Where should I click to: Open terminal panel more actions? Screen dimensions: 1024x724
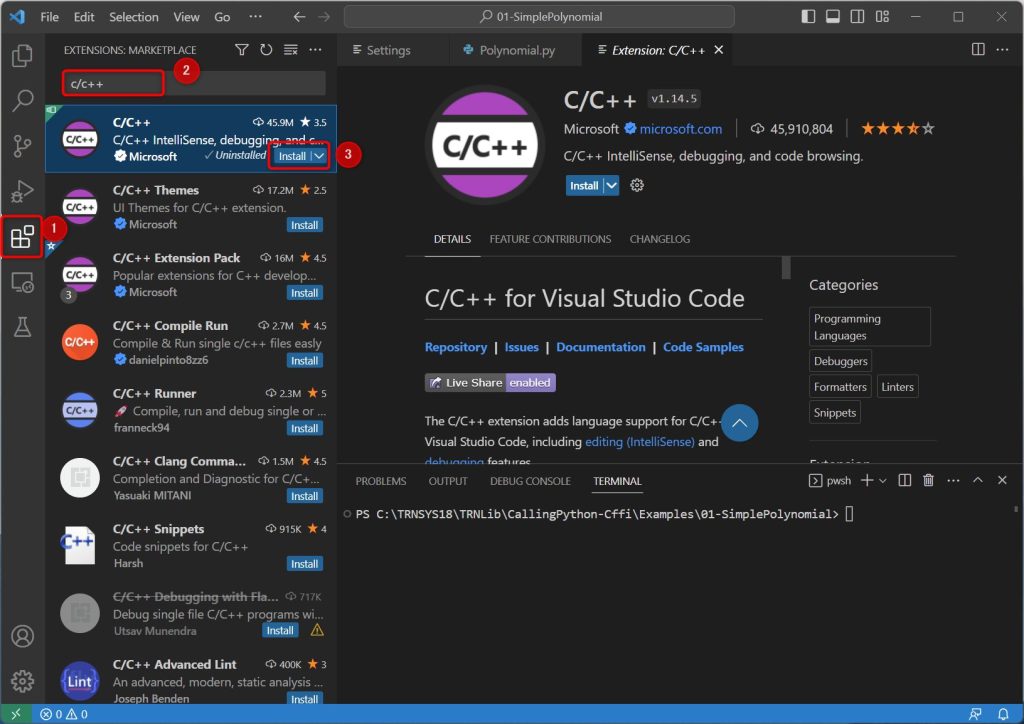(x=953, y=480)
